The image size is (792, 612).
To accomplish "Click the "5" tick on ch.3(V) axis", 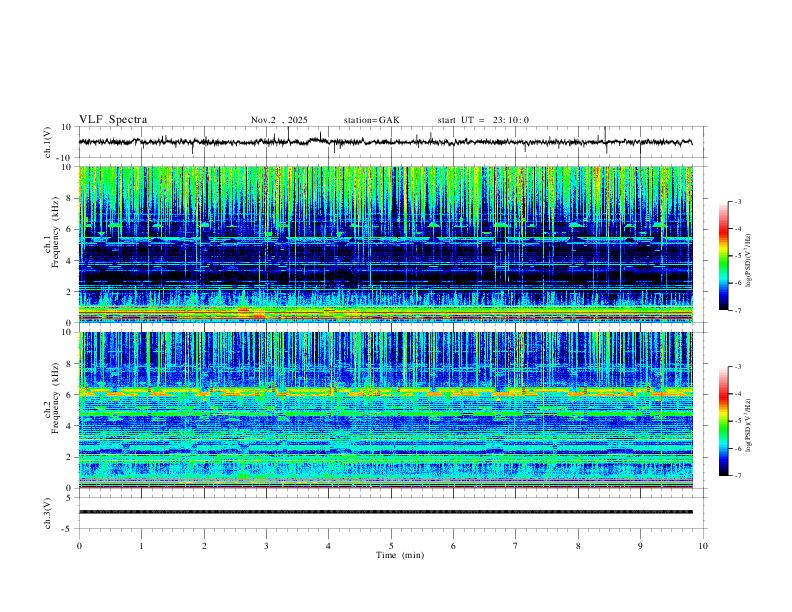I will coord(69,497).
